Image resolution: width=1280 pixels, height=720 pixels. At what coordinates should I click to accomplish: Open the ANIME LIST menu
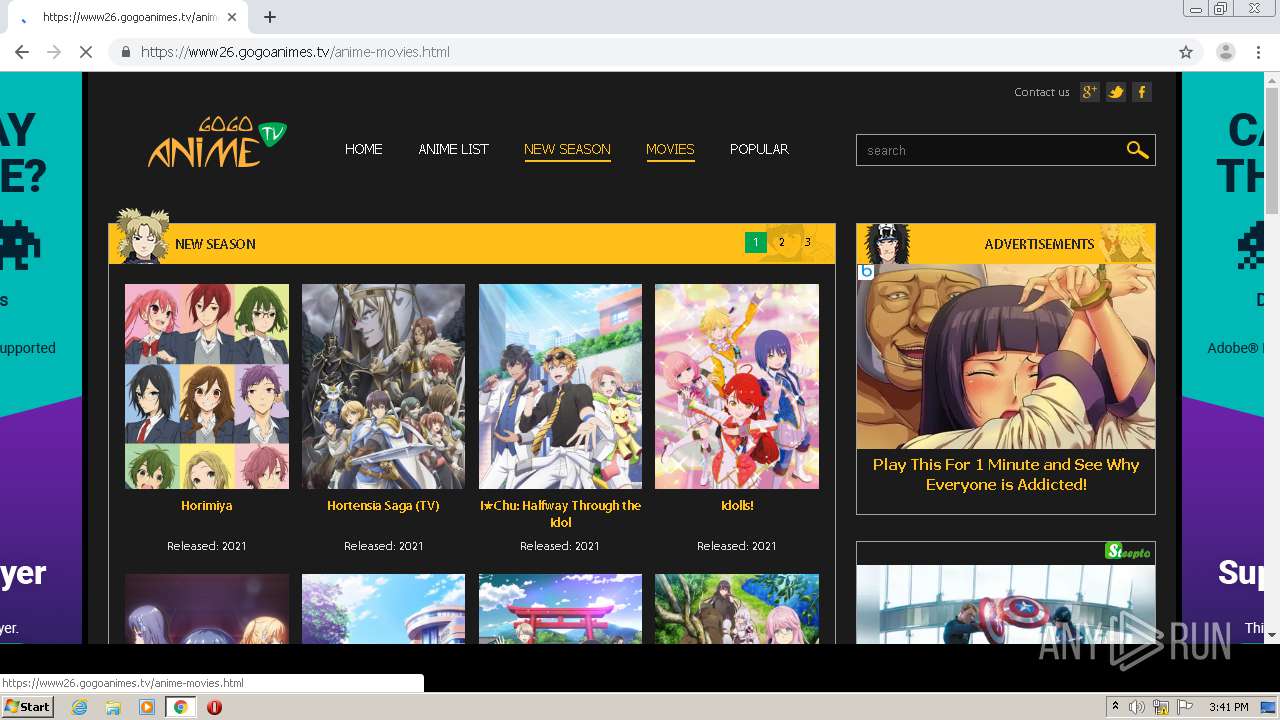click(454, 149)
